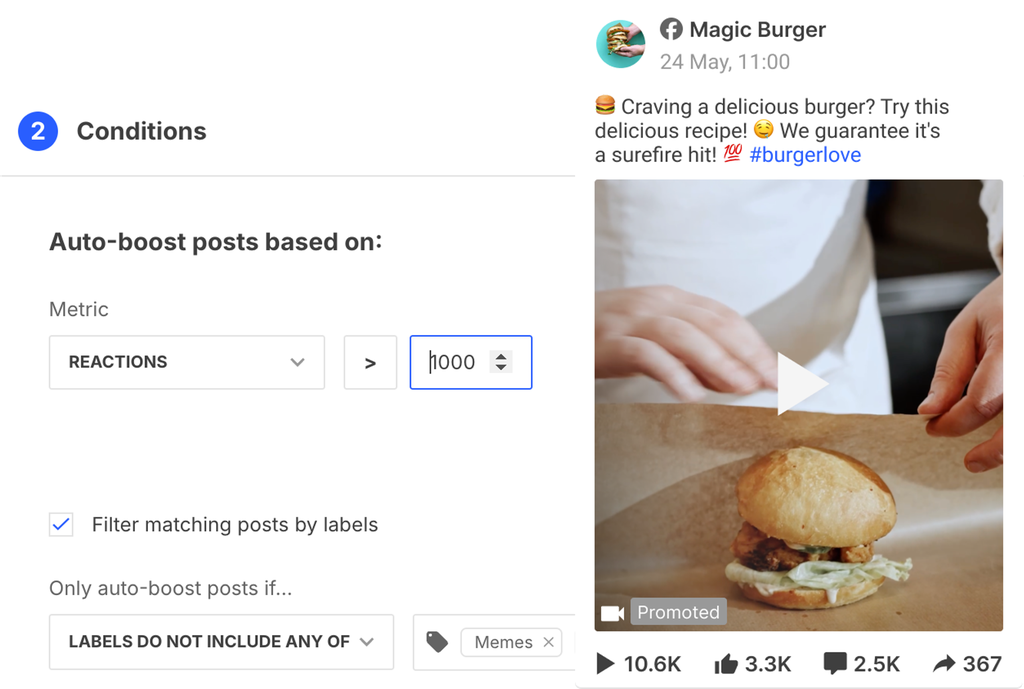The height and width of the screenshot is (689, 1024).
Task: Open the greater-than operator selector
Action: pos(370,362)
